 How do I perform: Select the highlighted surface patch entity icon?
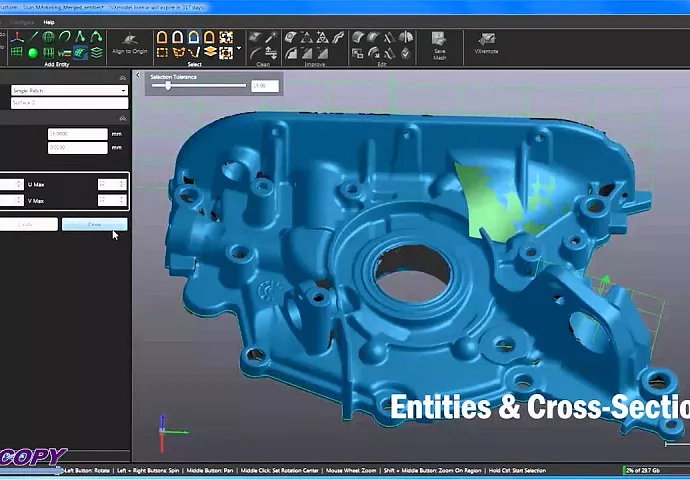[80, 53]
